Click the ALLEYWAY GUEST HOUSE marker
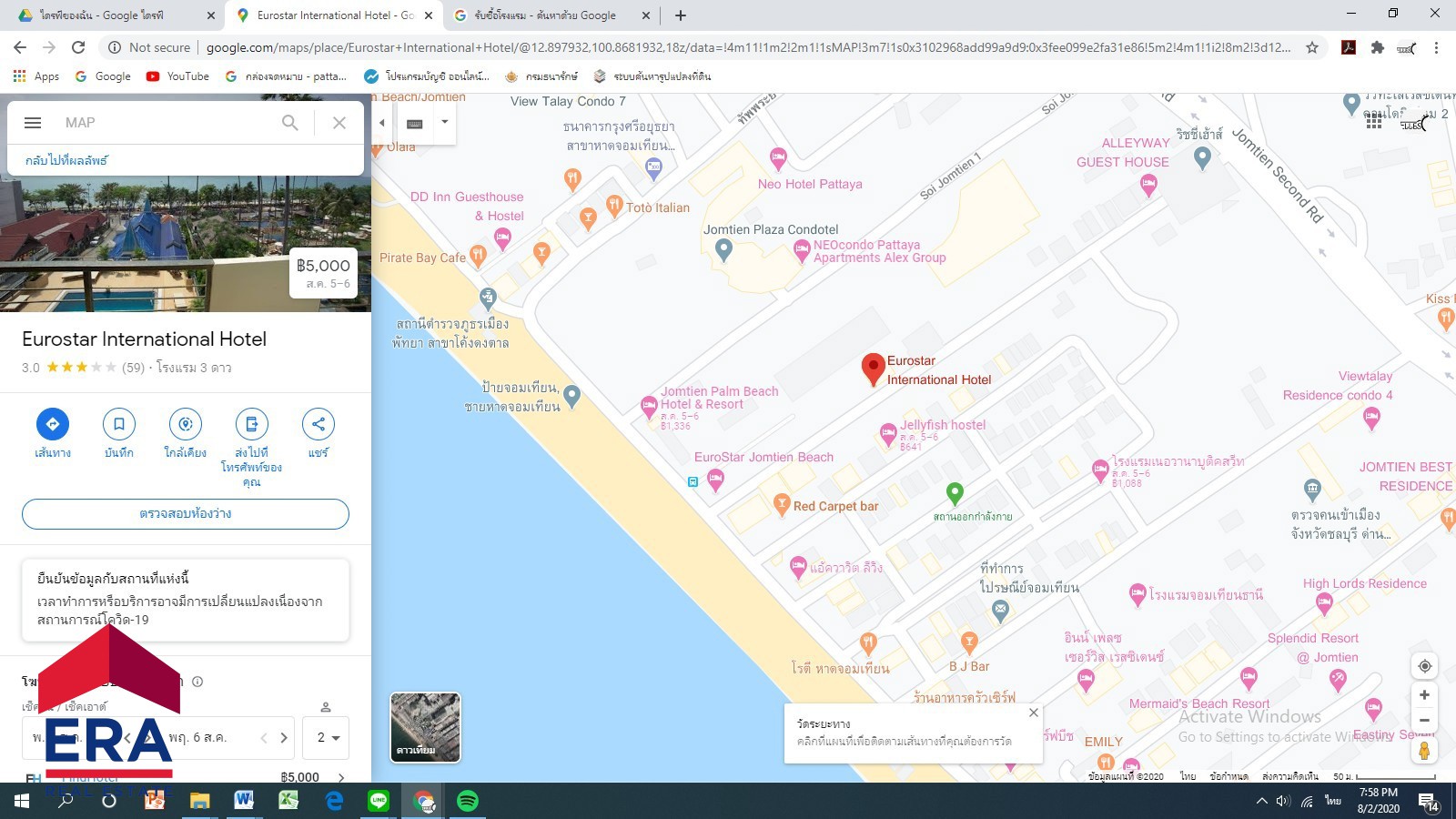1456x819 pixels. 1149,186
